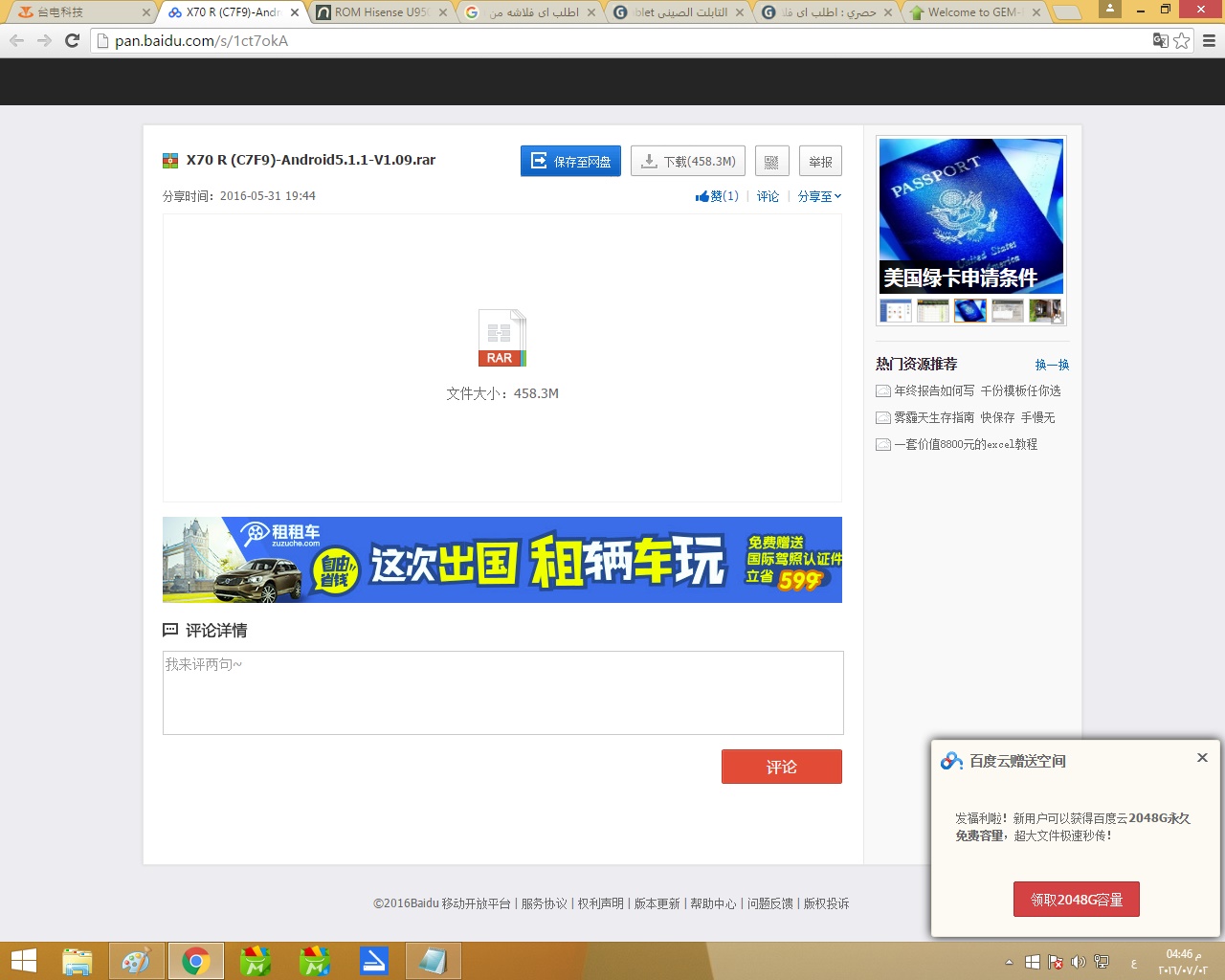Expand the 分享至 share dropdown

click(820, 196)
